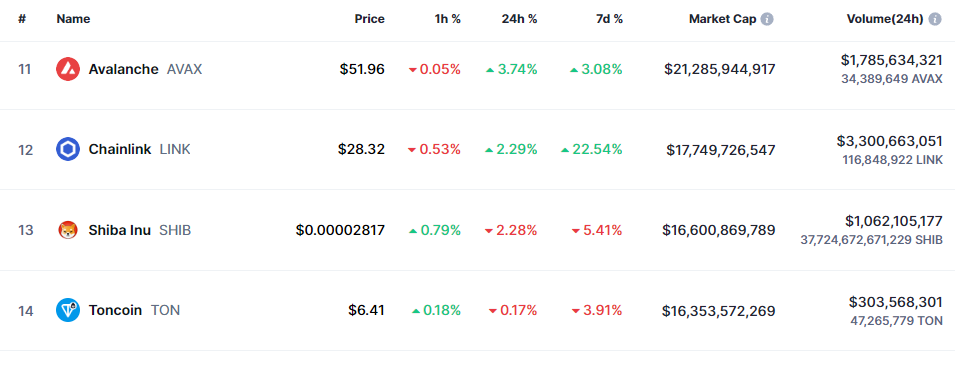Click Shiba Inu price $0.00002817
The image size is (955, 369).
coord(340,230)
